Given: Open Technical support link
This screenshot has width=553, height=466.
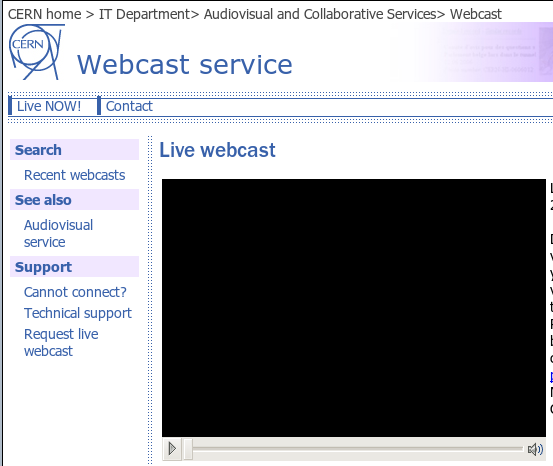Looking at the screenshot, I should point(78,313).
